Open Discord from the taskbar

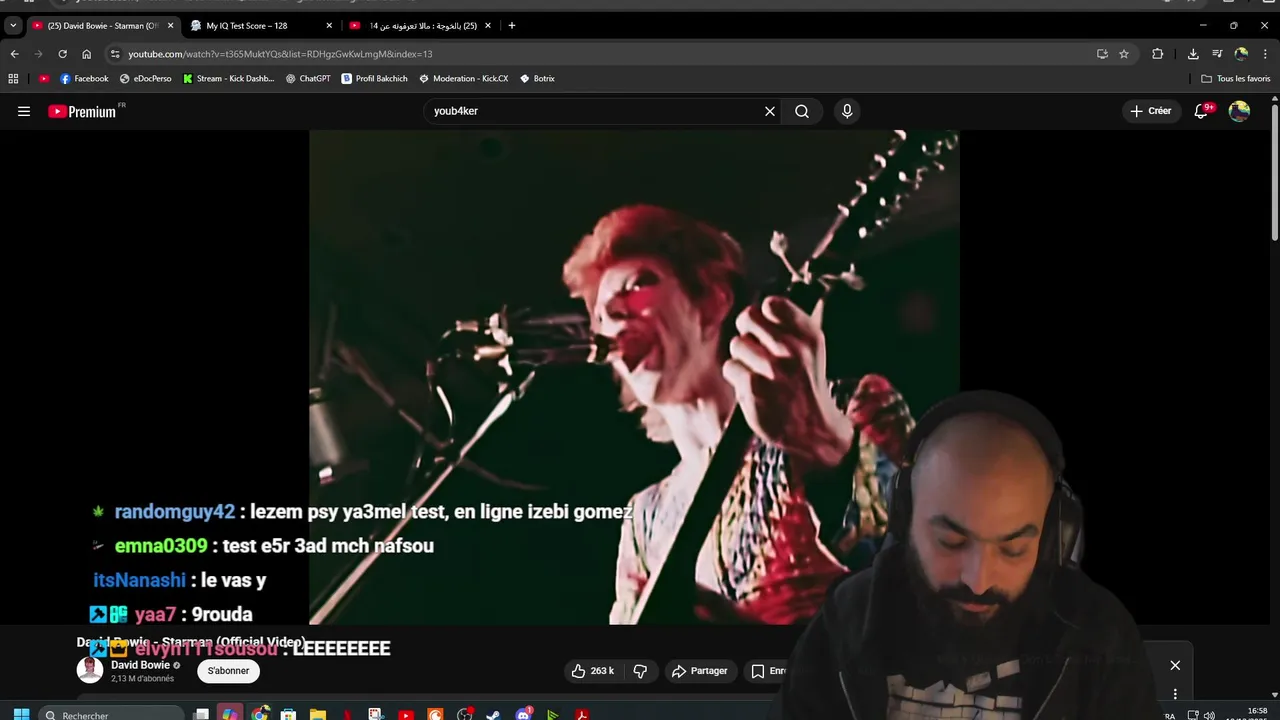[x=523, y=714]
